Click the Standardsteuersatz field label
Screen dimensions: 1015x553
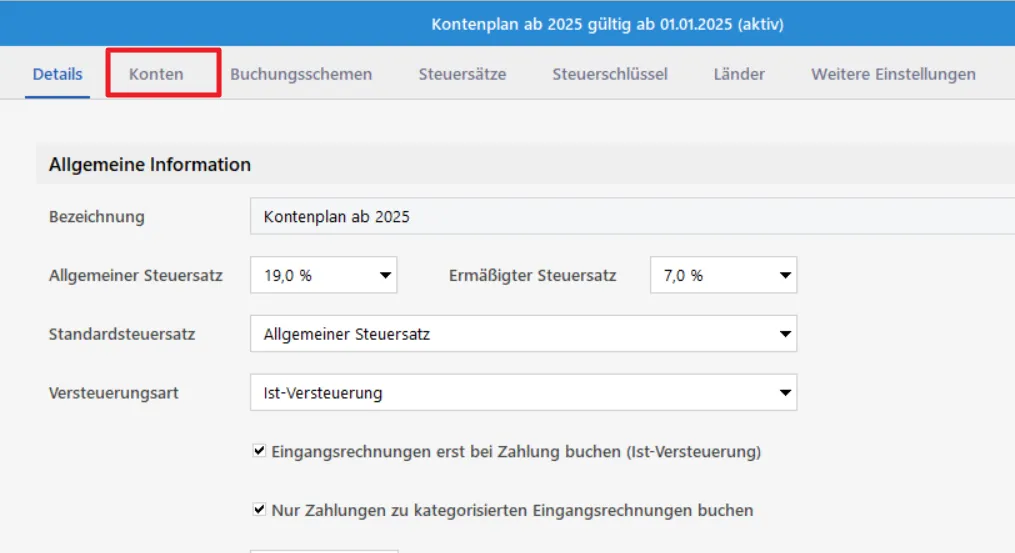pos(122,334)
